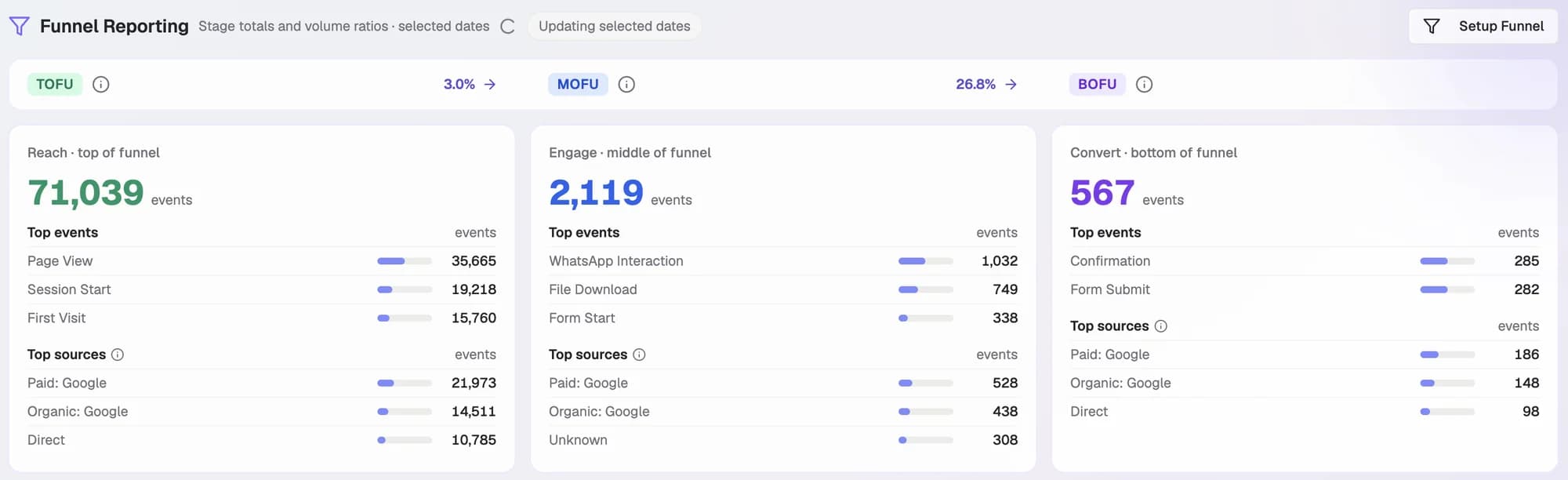
Task: Click 'Direct' in the Reach card
Action: [46, 440]
